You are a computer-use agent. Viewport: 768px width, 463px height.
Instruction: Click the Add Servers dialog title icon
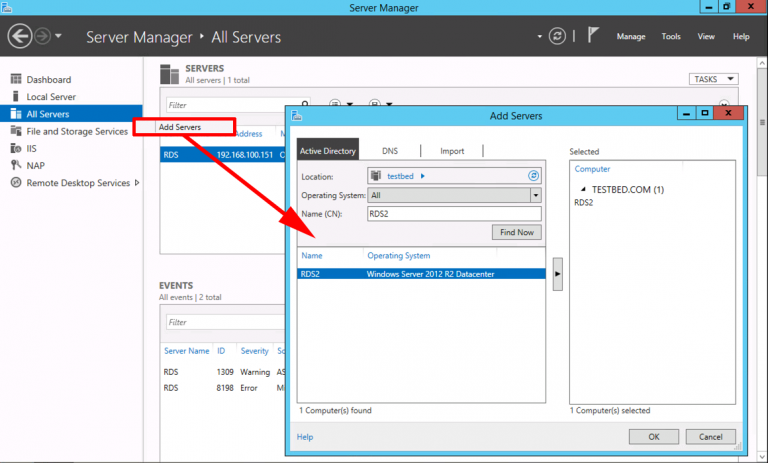coord(296,116)
